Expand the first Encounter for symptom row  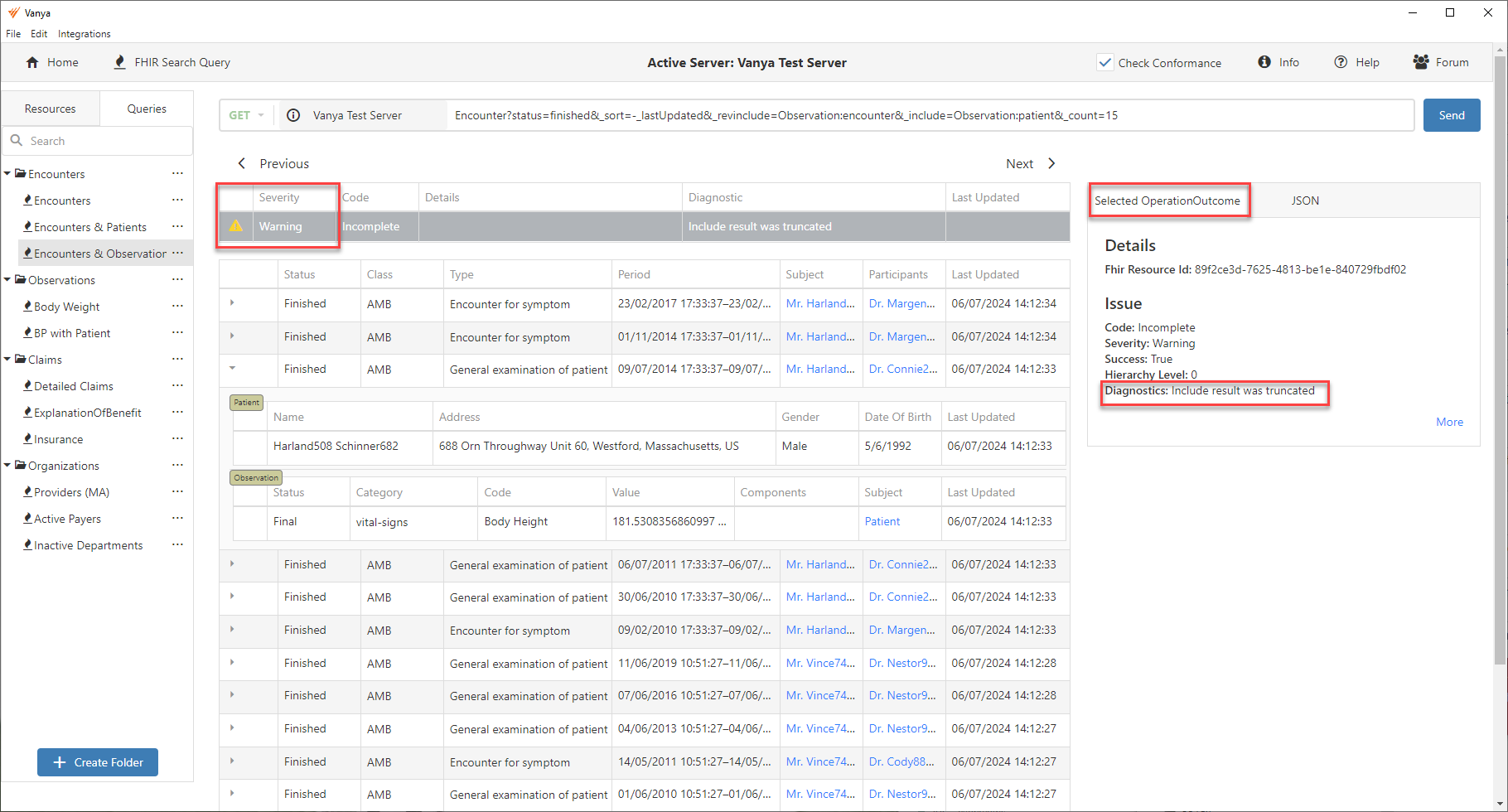click(x=232, y=303)
